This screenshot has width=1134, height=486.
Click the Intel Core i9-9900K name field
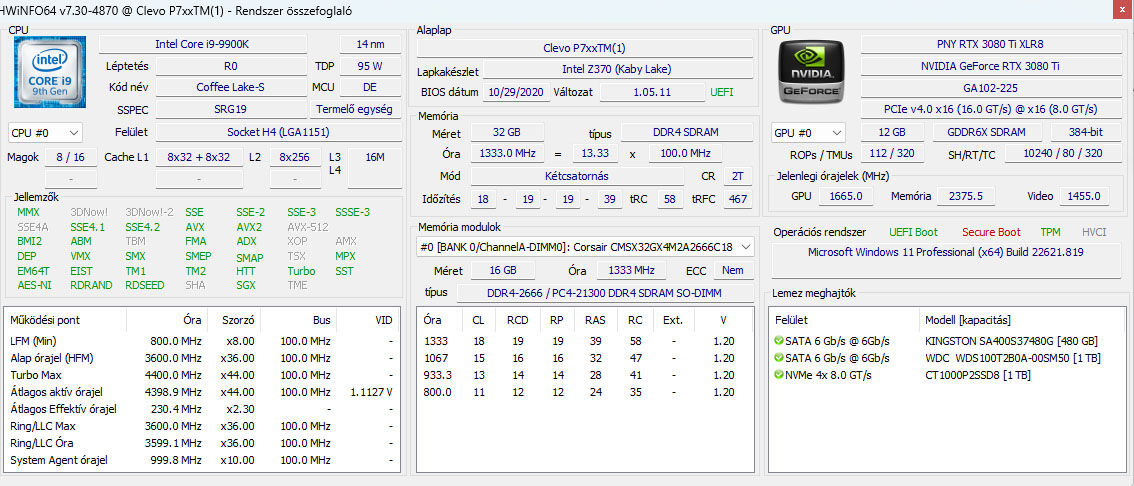click(202, 44)
